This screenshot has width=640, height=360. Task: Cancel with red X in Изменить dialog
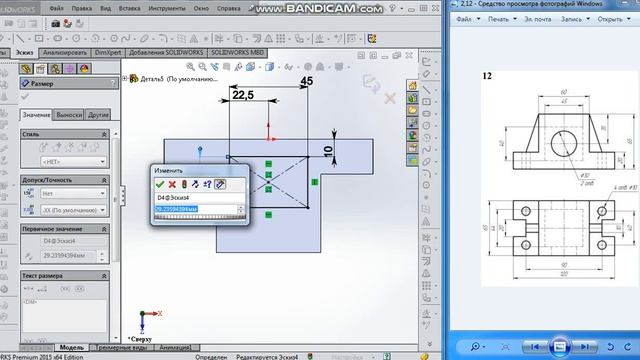tap(172, 184)
